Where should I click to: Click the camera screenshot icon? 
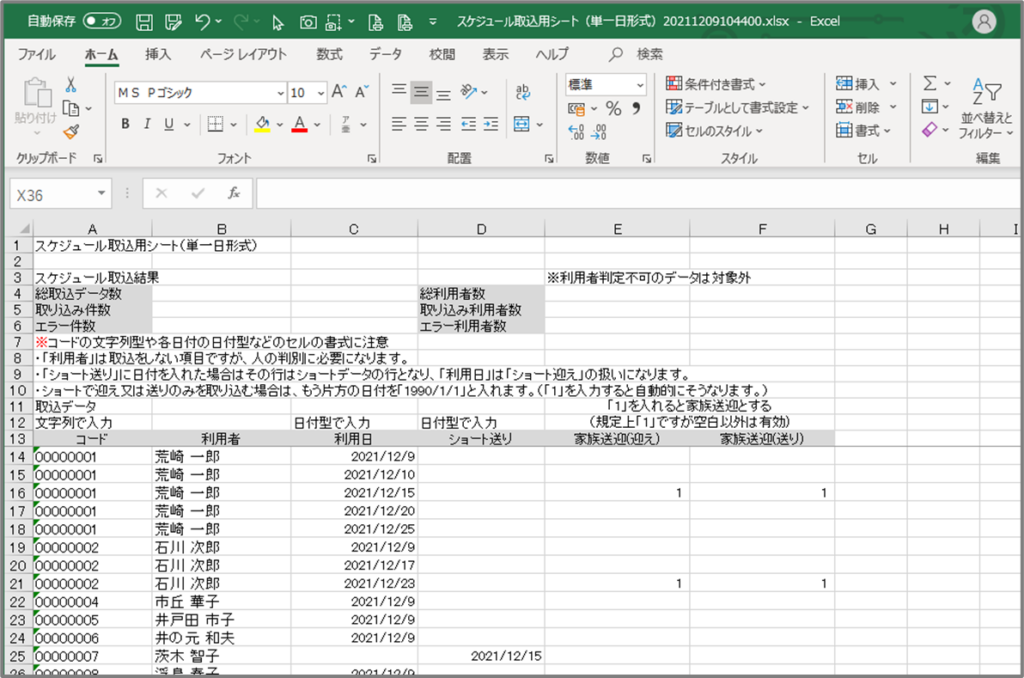coord(308,22)
